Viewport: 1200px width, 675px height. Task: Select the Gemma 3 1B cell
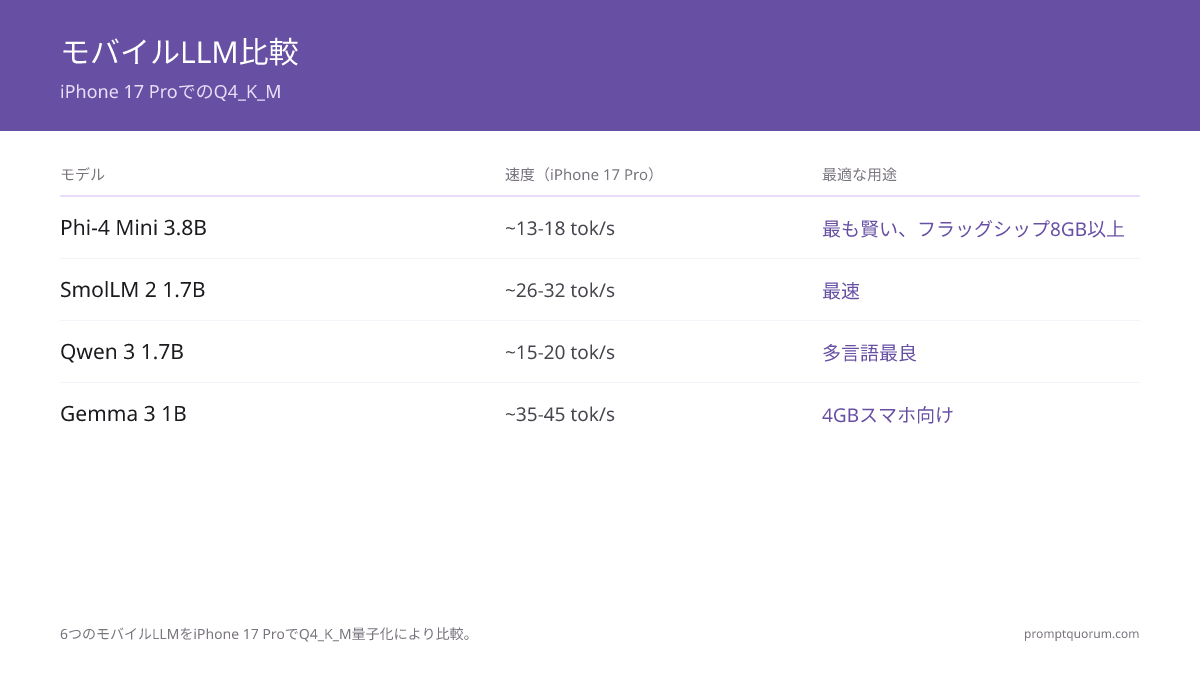123,414
